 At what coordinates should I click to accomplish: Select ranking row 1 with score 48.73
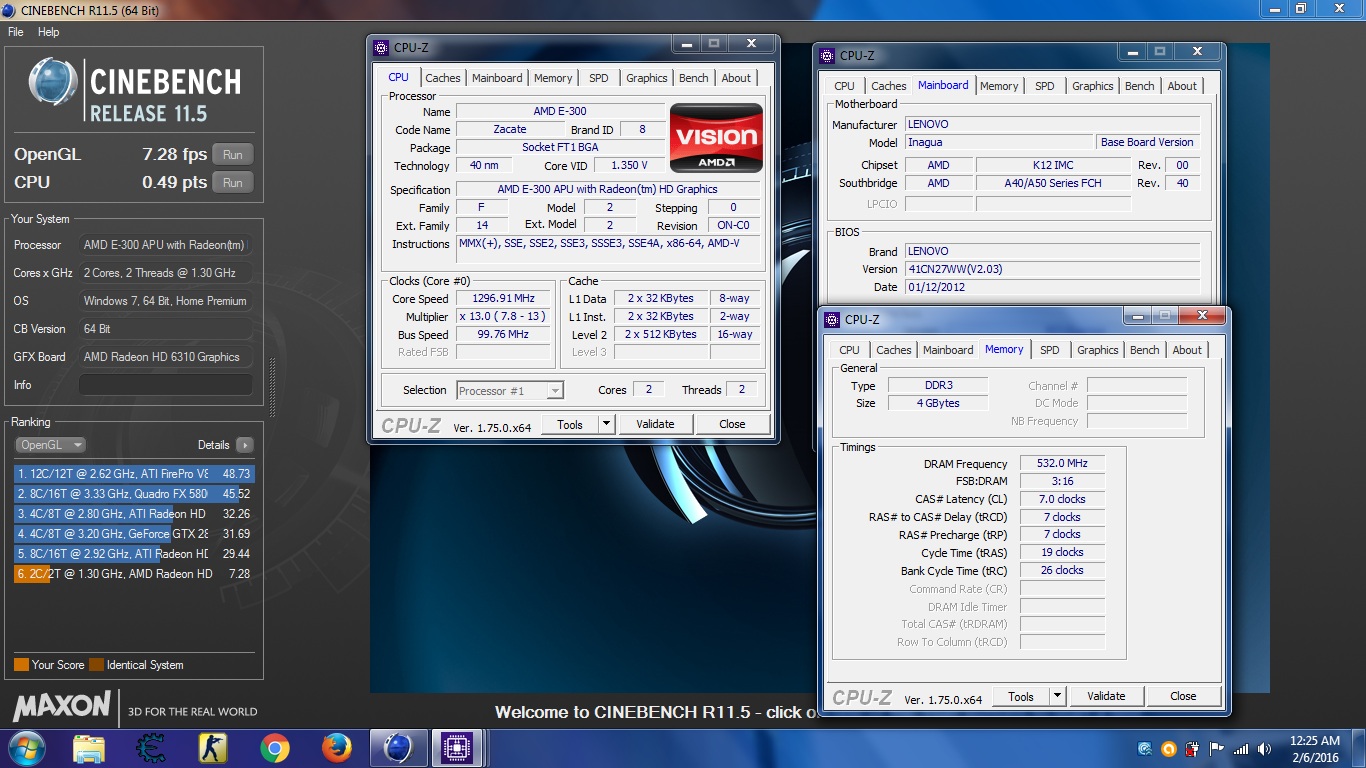134,474
